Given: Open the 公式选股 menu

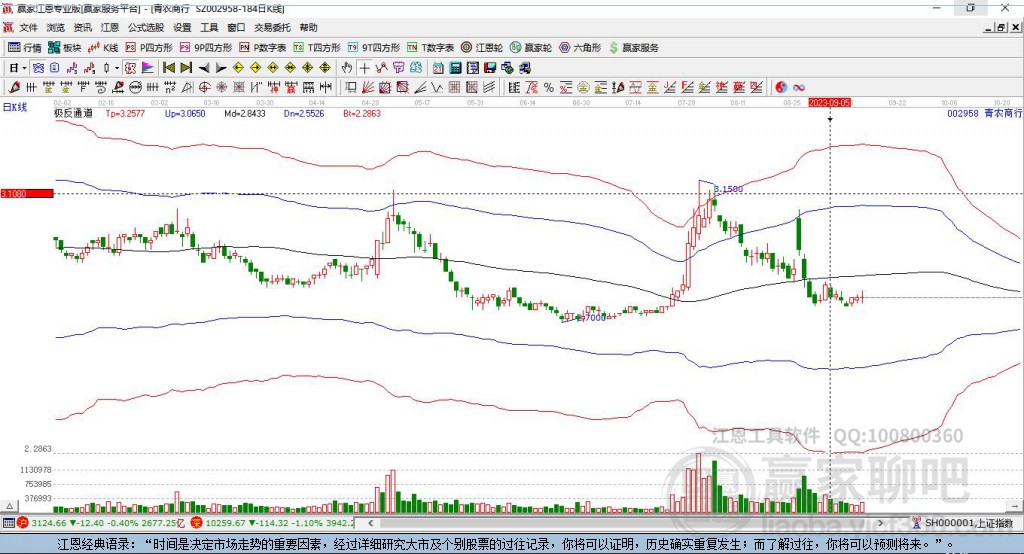Looking at the screenshot, I should (146, 27).
